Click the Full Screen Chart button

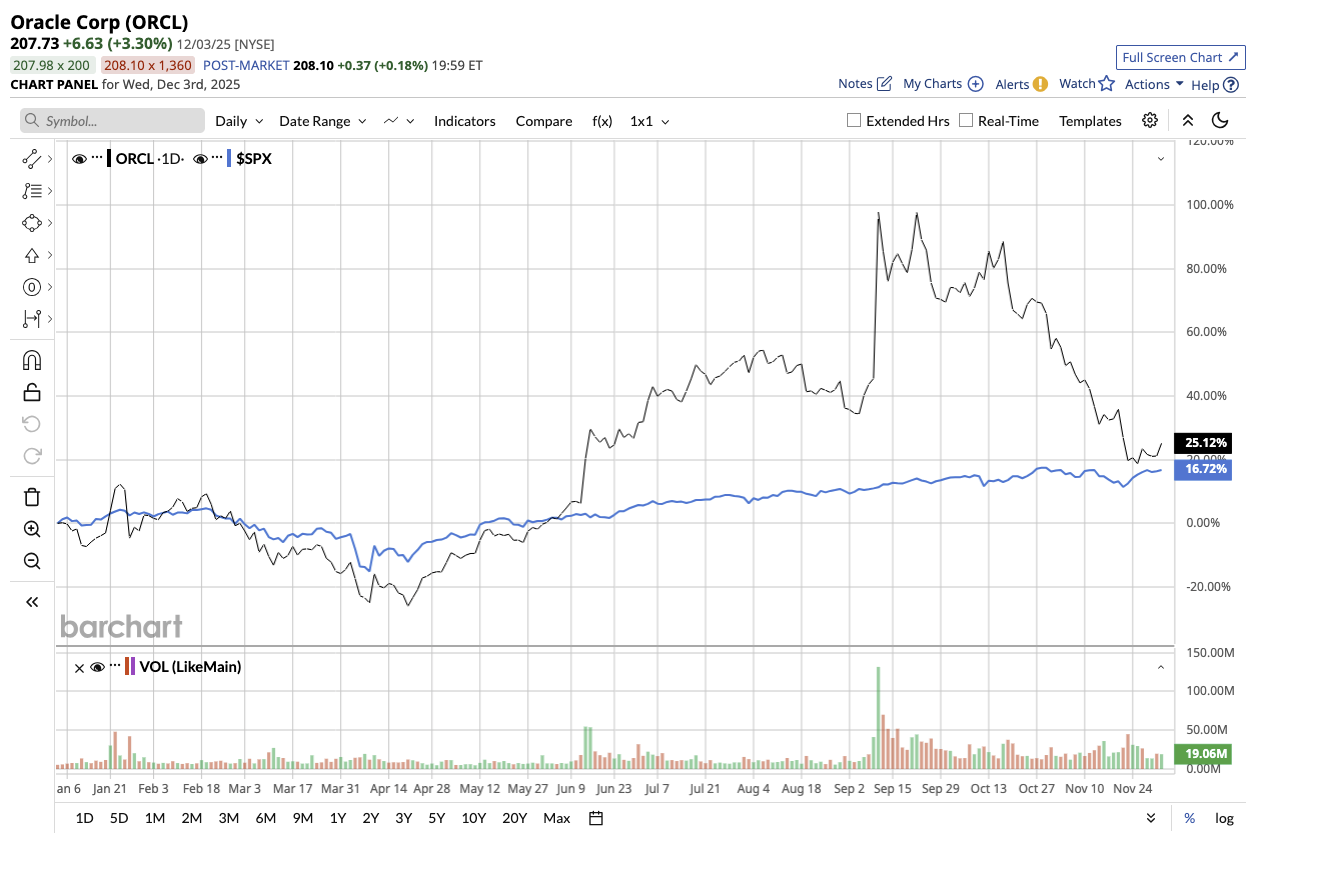(x=1181, y=58)
